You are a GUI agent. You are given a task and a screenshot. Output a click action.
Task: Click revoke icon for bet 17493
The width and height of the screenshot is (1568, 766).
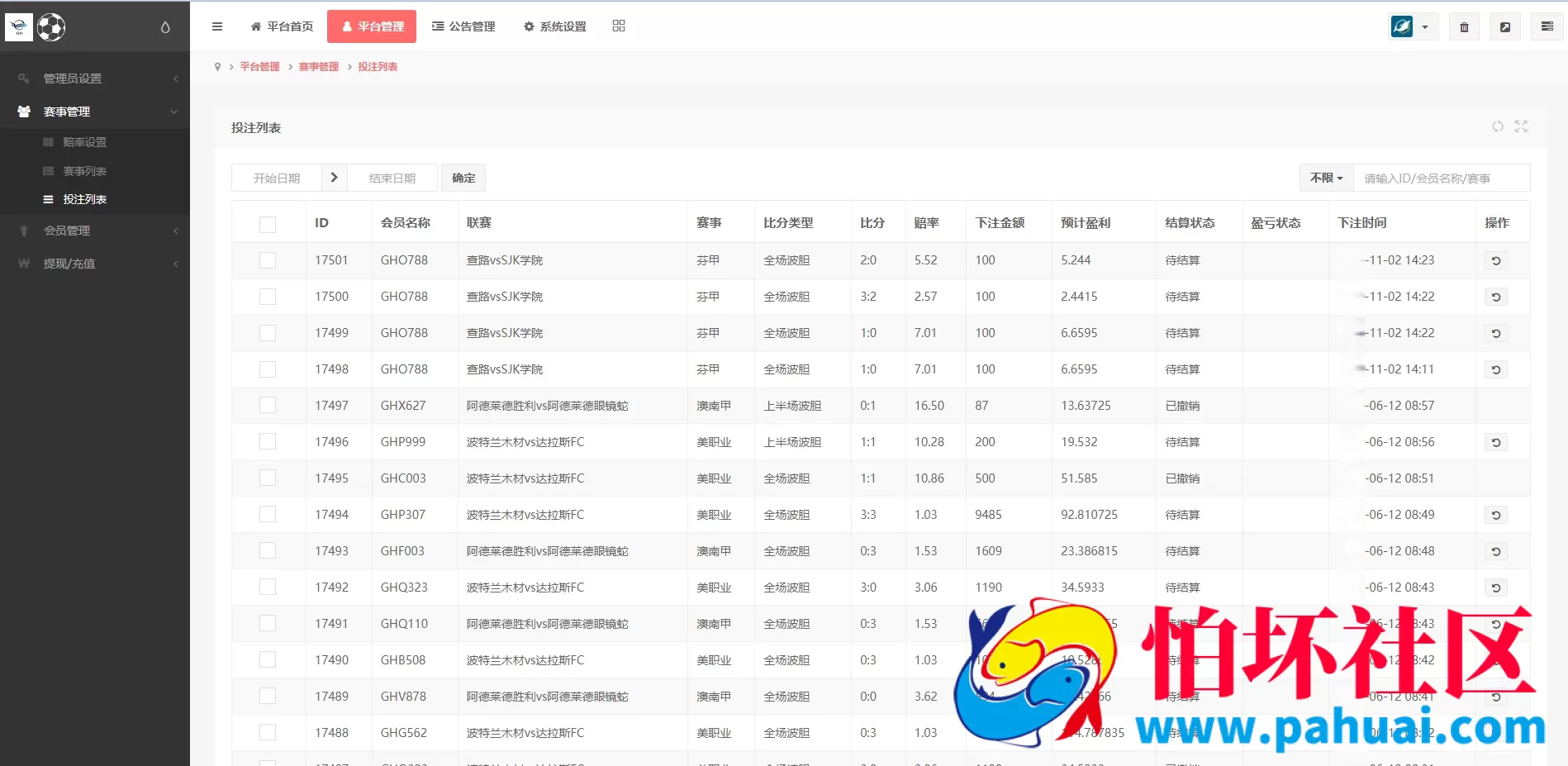(x=1496, y=551)
